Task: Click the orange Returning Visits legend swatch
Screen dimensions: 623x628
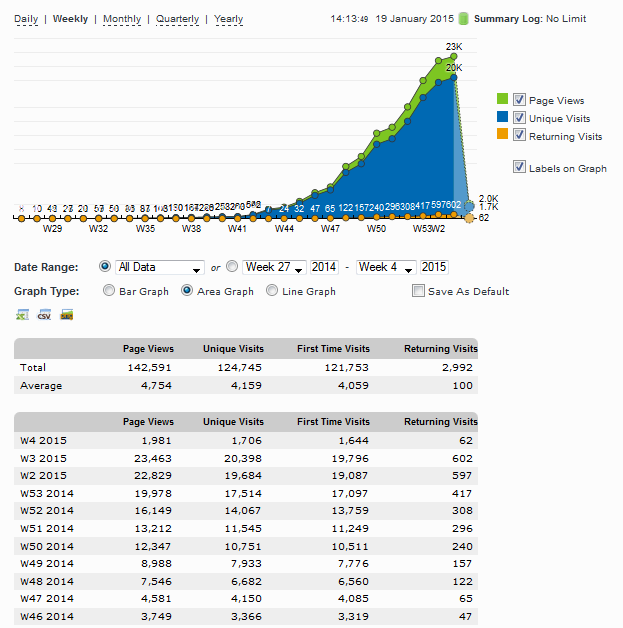Action: pos(502,134)
